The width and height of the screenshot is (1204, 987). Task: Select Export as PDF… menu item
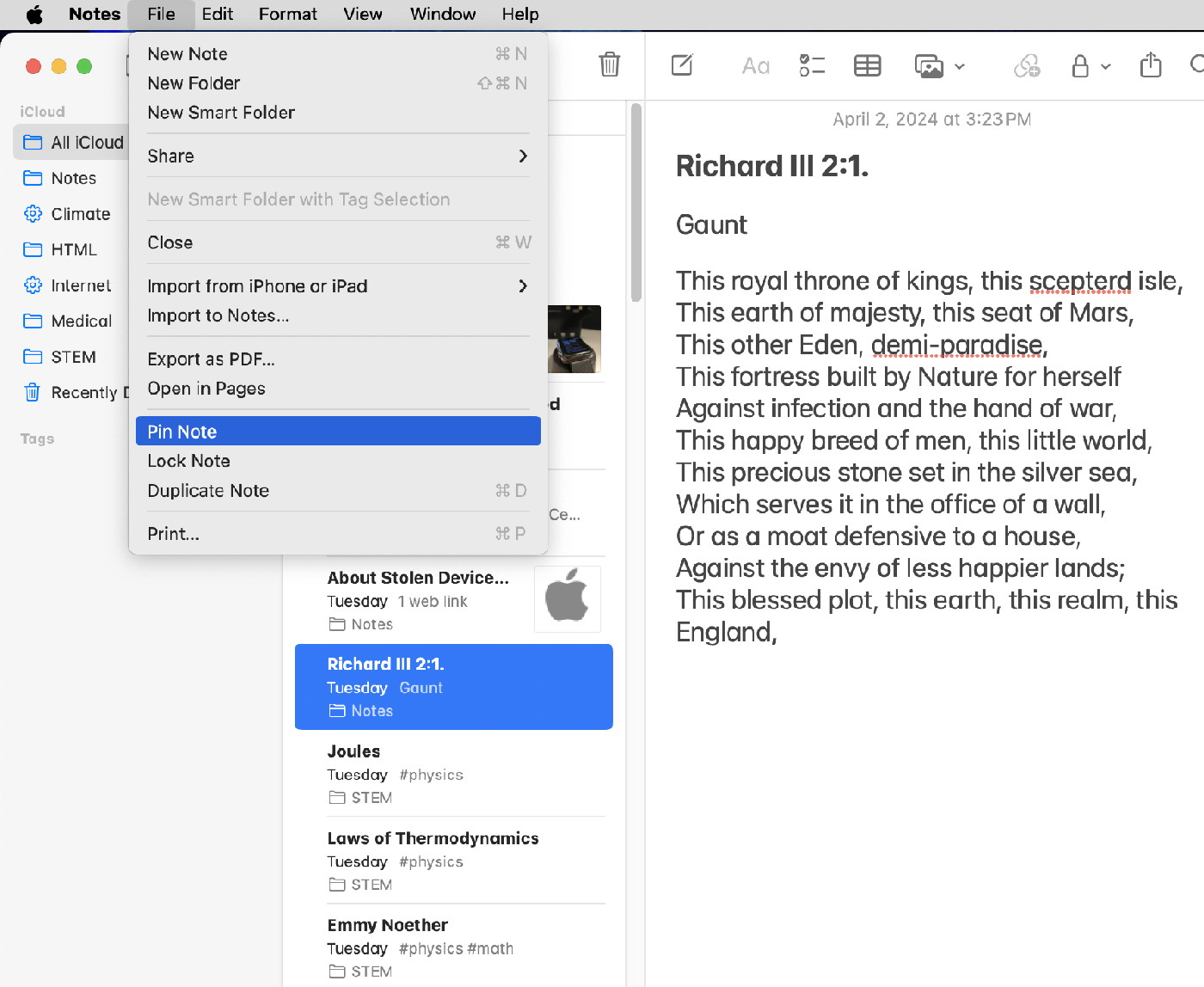click(x=338, y=359)
